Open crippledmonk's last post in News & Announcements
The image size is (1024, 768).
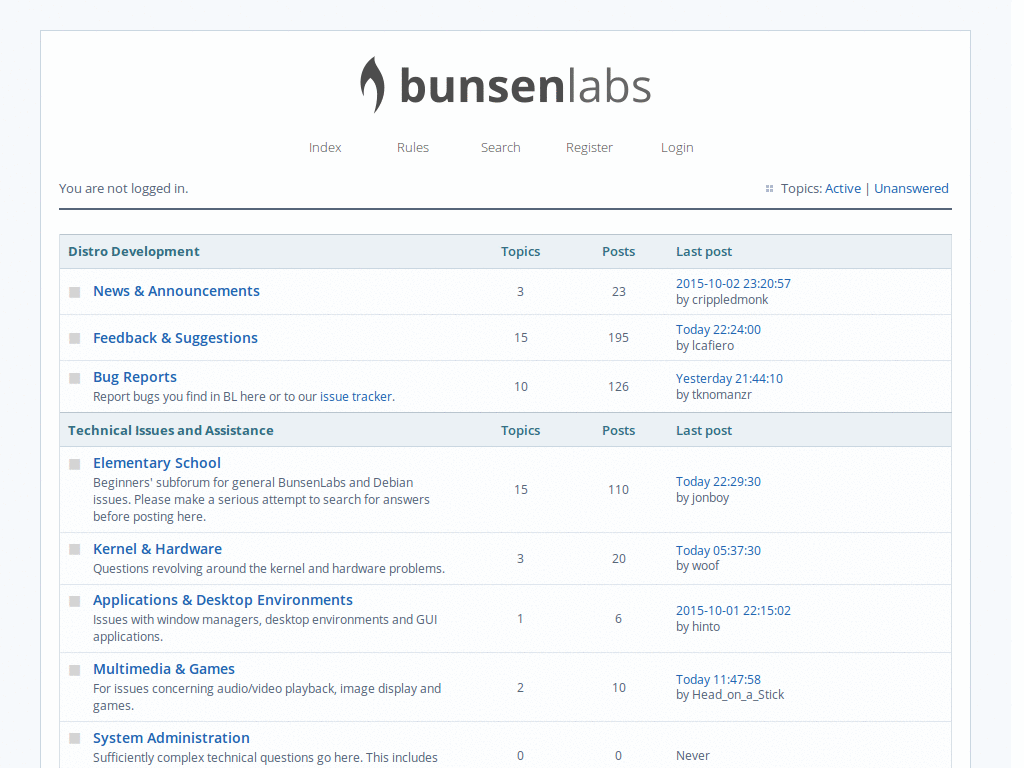(733, 283)
